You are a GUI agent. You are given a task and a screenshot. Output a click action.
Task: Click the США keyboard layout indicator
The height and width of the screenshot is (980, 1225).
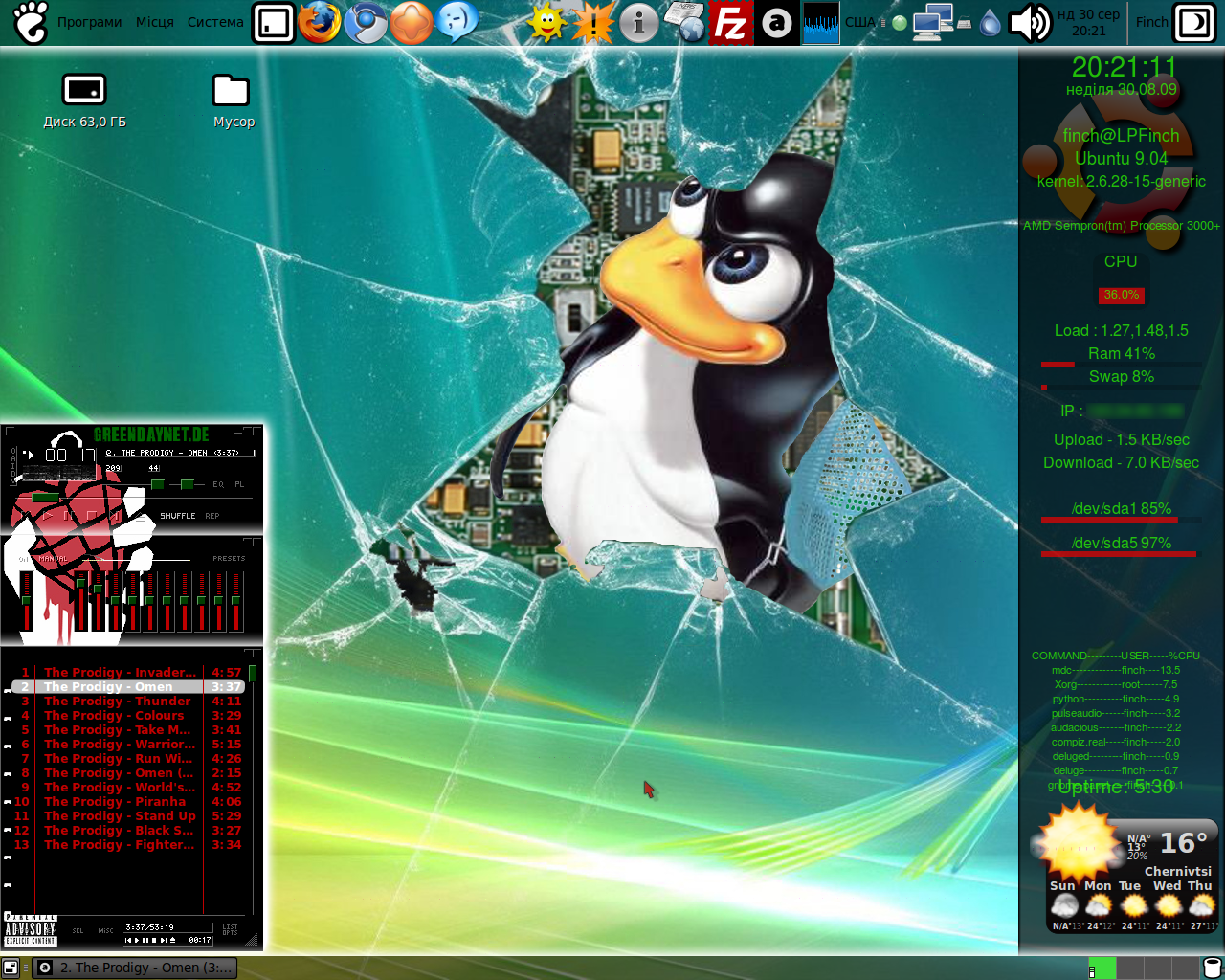pos(860,22)
